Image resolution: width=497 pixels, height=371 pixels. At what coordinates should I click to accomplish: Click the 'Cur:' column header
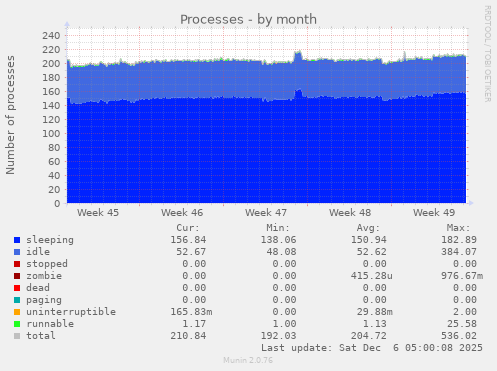(188, 228)
